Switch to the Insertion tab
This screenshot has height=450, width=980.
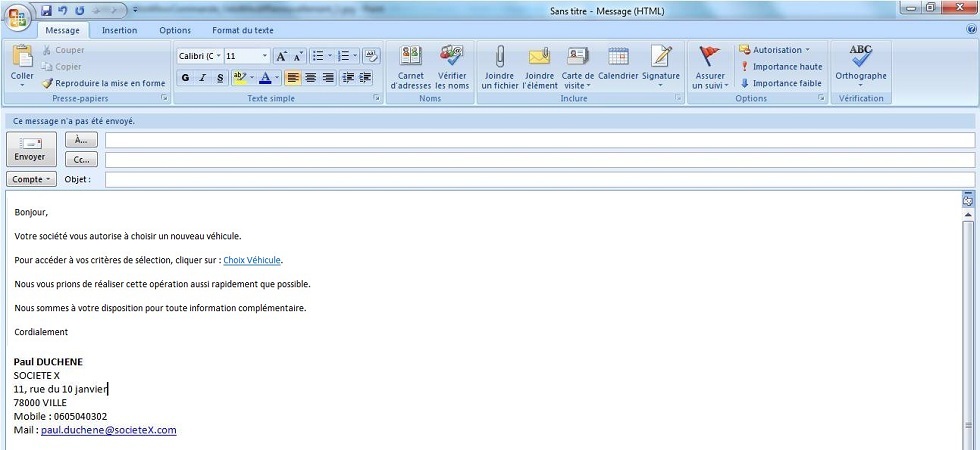119,31
